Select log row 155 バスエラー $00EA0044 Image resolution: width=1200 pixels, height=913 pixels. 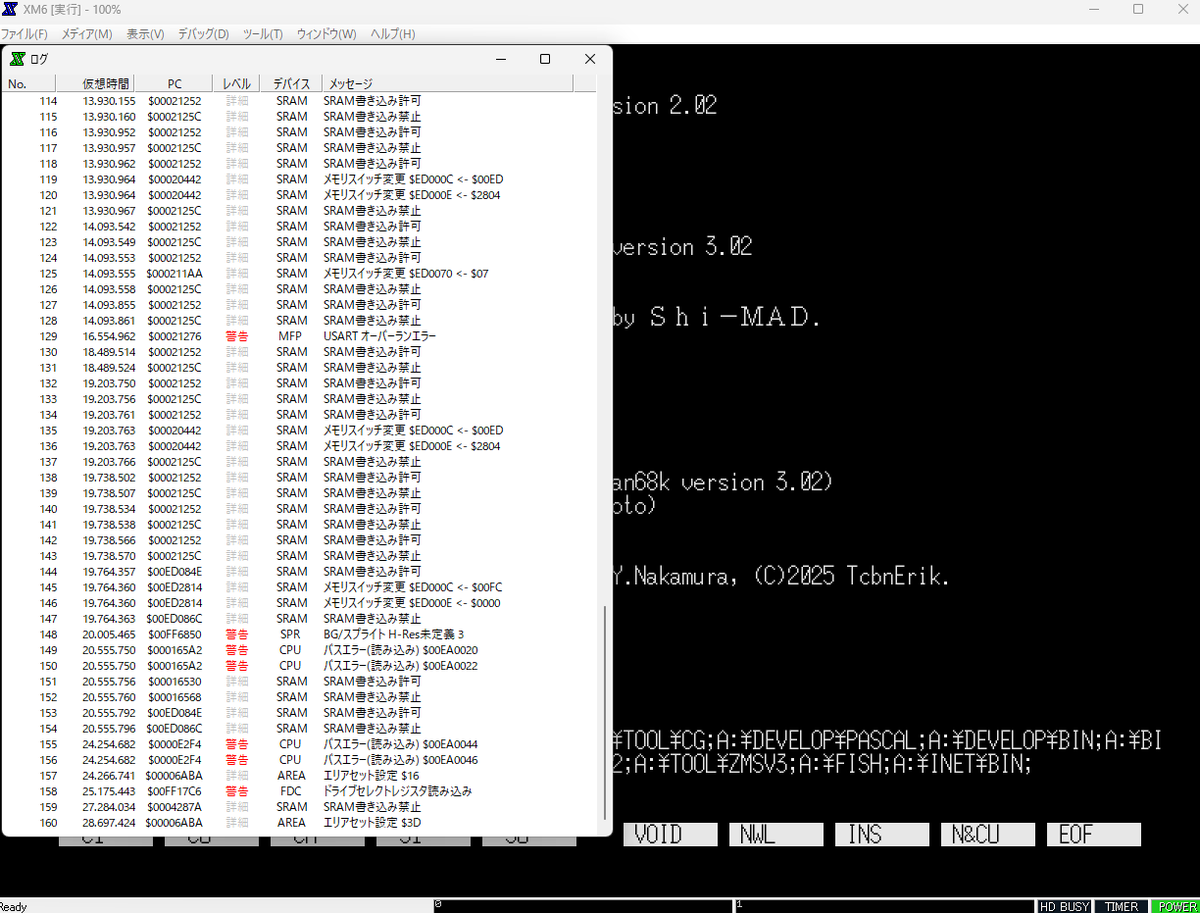click(300, 744)
